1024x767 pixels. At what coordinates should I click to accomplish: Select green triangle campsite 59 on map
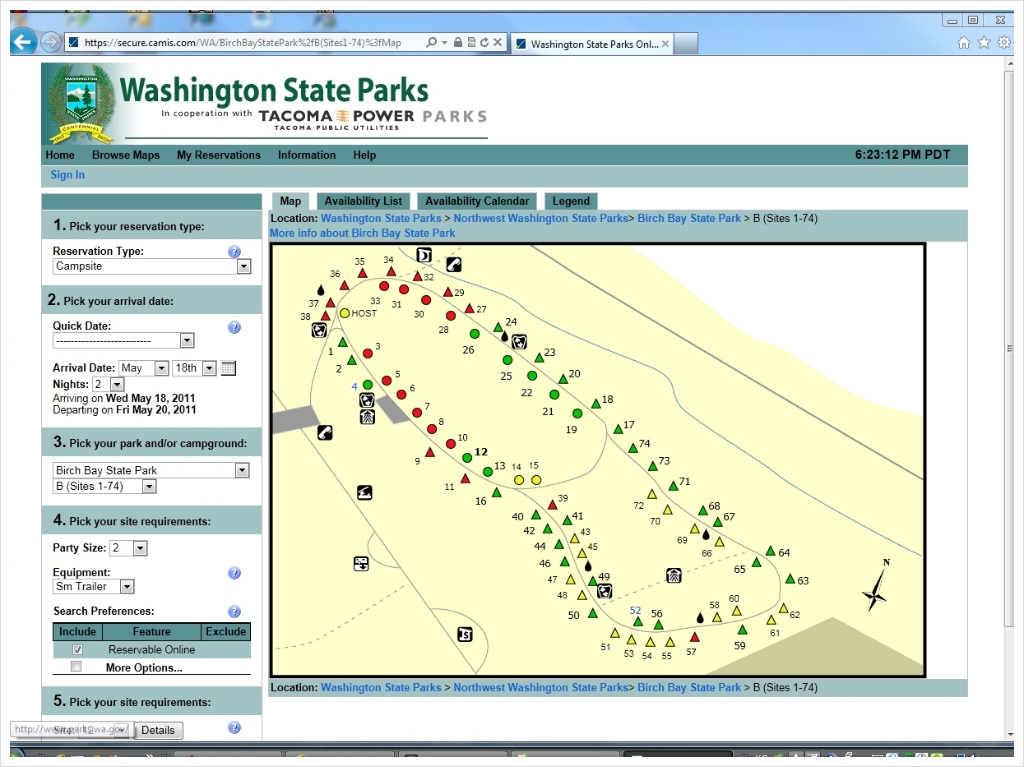[742, 630]
